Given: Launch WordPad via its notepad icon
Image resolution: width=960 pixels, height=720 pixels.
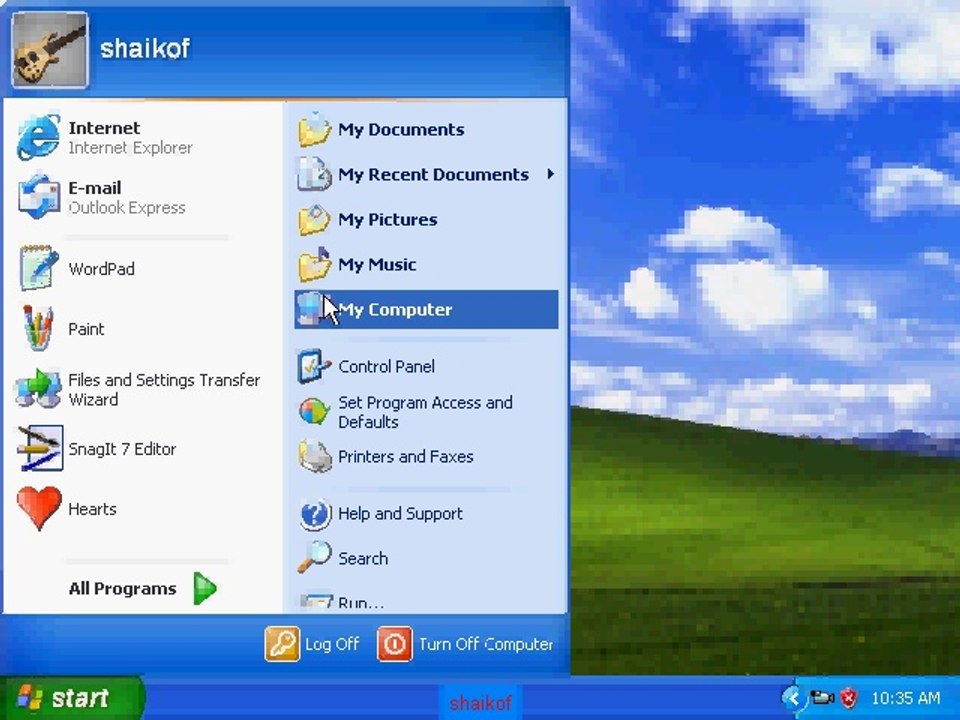Looking at the screenshot, I should [39, 268].
